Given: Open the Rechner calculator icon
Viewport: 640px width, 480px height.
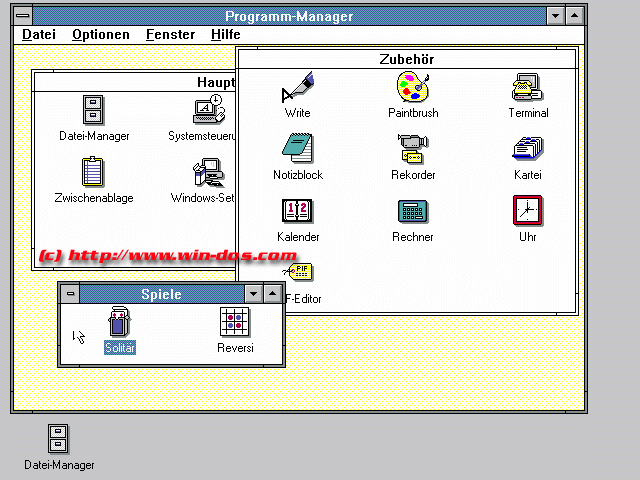Looking at the screenshot, I should (413, 212).
